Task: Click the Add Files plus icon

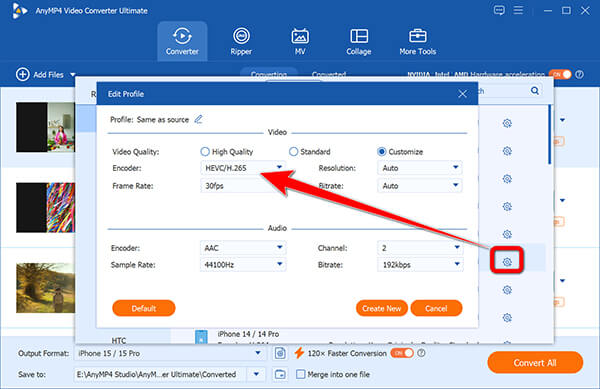Action: click(23, 74)
